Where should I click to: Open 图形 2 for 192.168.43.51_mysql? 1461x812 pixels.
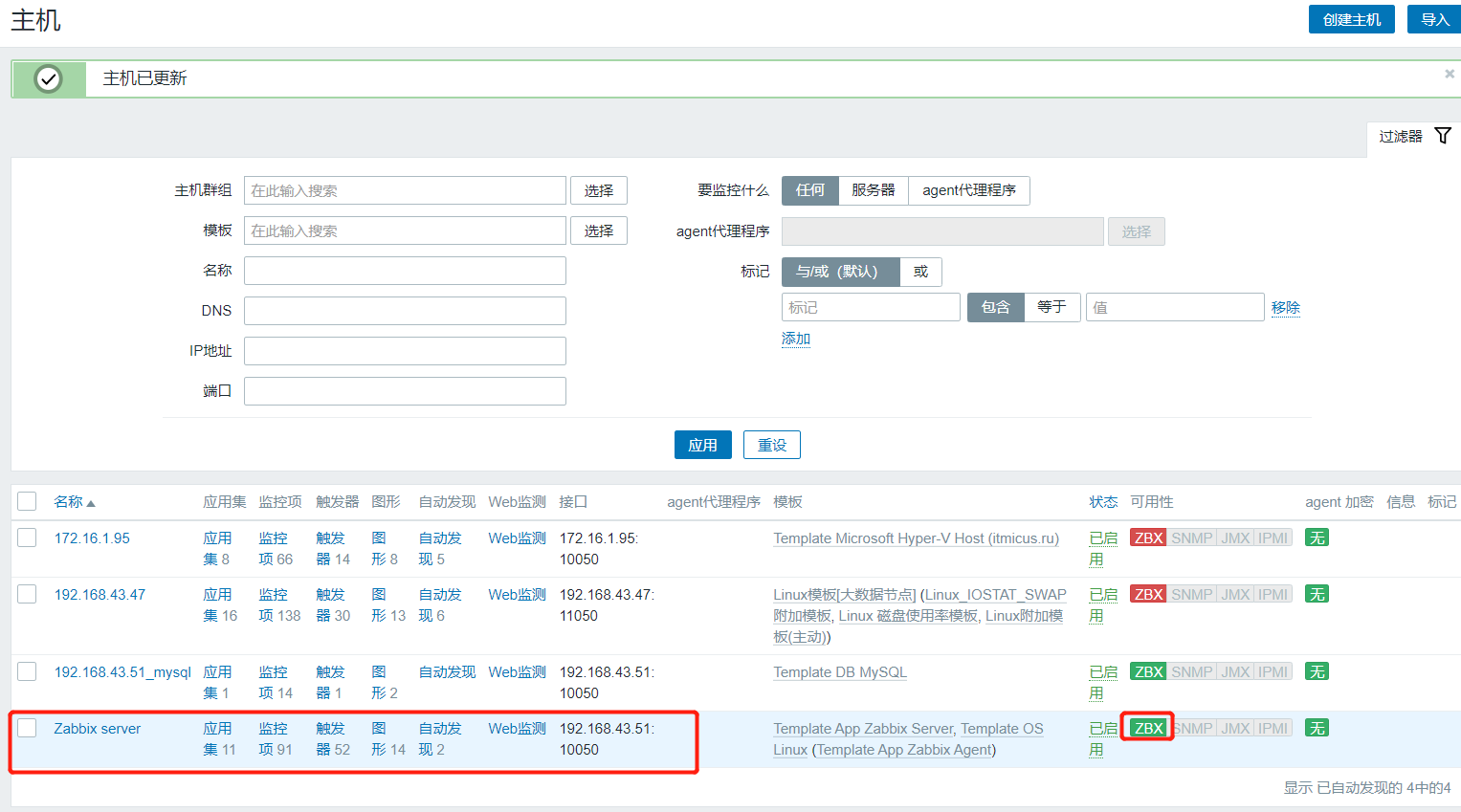pos(379,682)
